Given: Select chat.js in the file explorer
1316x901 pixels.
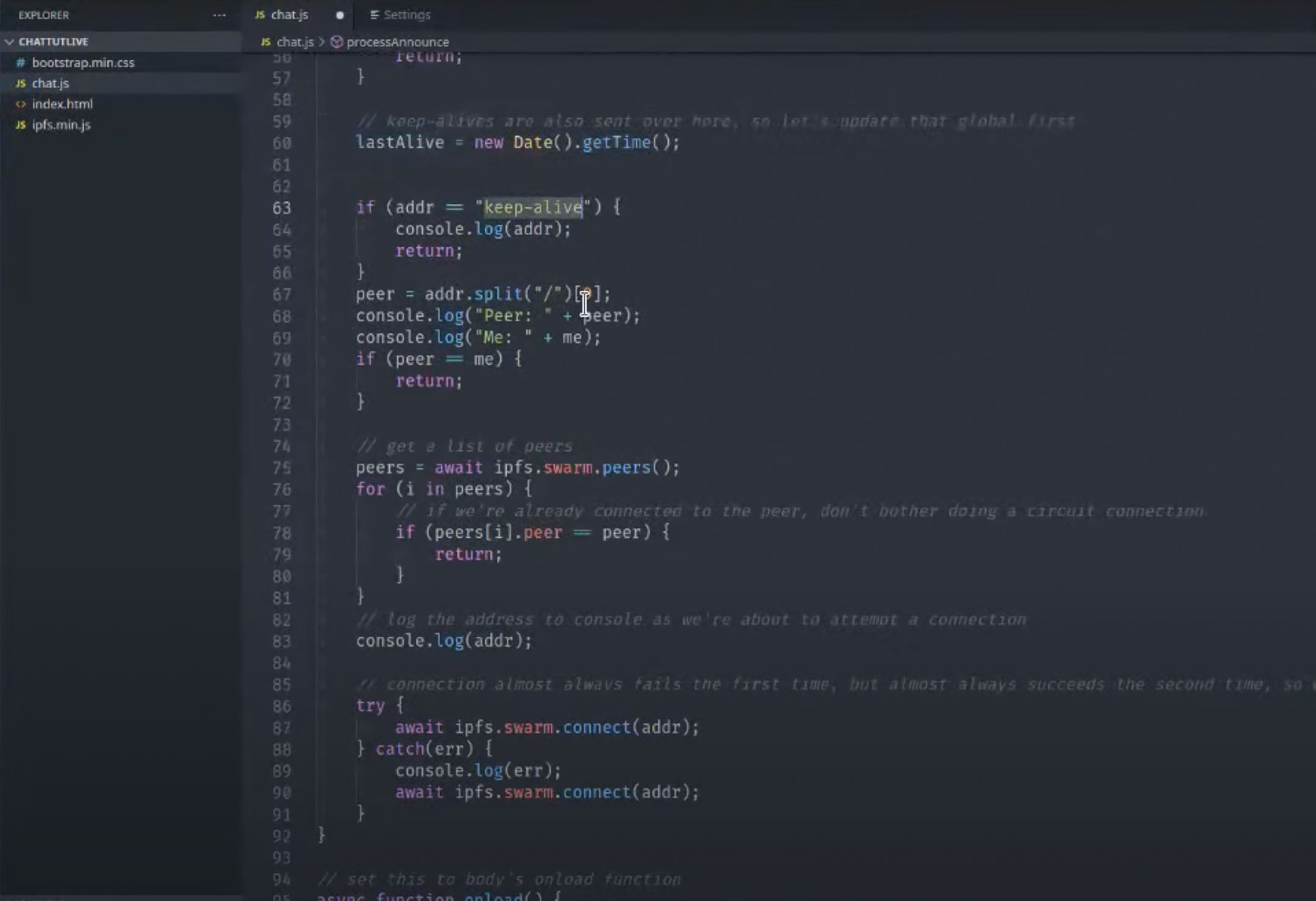Looking at the screenshot, I should [51, 83].
